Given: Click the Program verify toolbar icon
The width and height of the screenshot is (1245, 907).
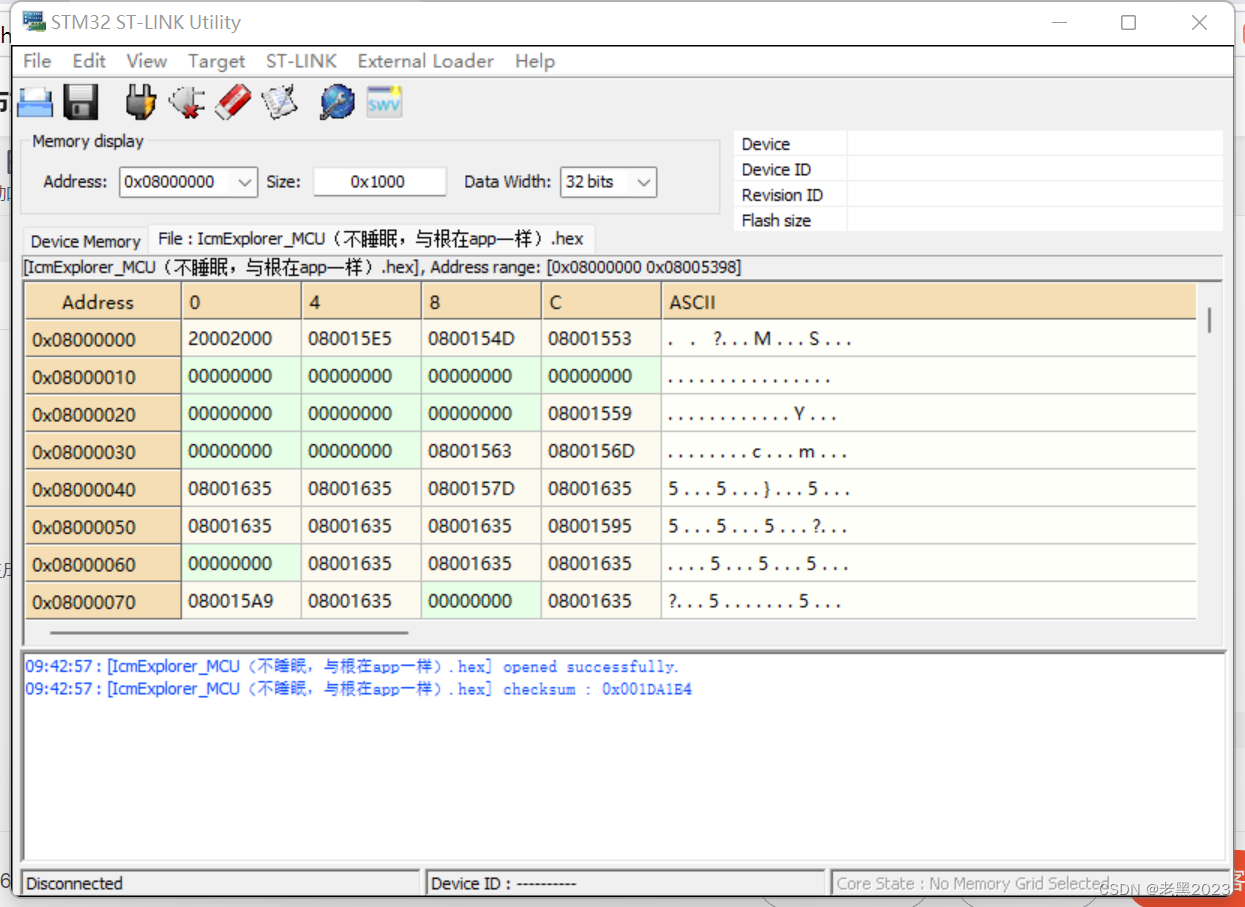Looking at the screenshot, I should [x=279, y=103].
